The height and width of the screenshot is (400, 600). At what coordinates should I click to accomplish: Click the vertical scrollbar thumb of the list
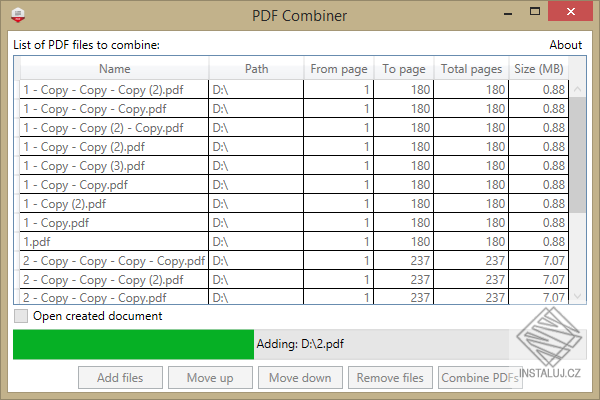pyautogui.click(x=577, y=155)
